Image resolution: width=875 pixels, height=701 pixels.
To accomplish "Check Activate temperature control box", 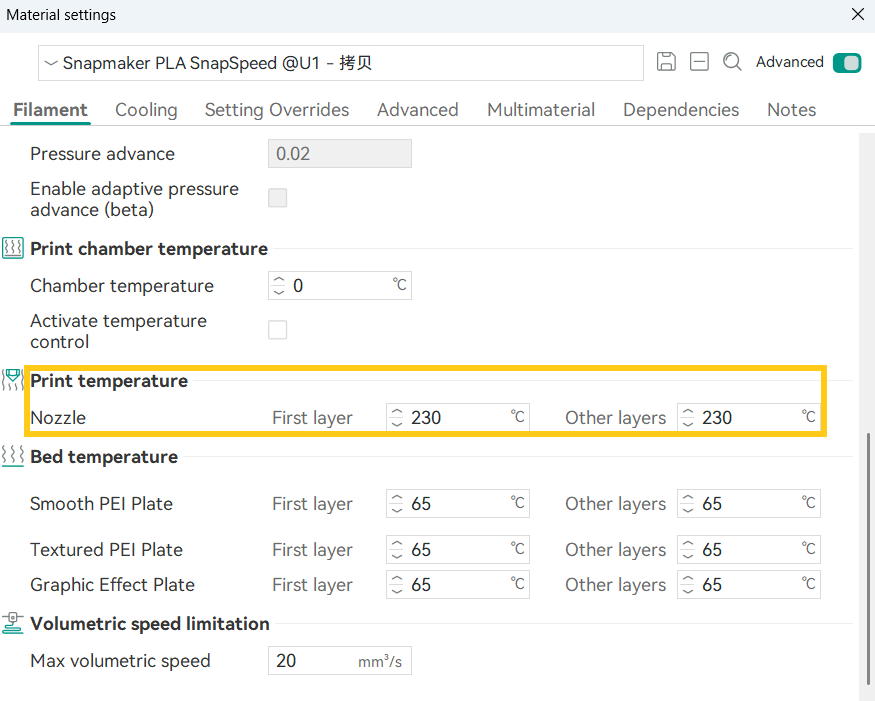I will [x=277, y=330].
